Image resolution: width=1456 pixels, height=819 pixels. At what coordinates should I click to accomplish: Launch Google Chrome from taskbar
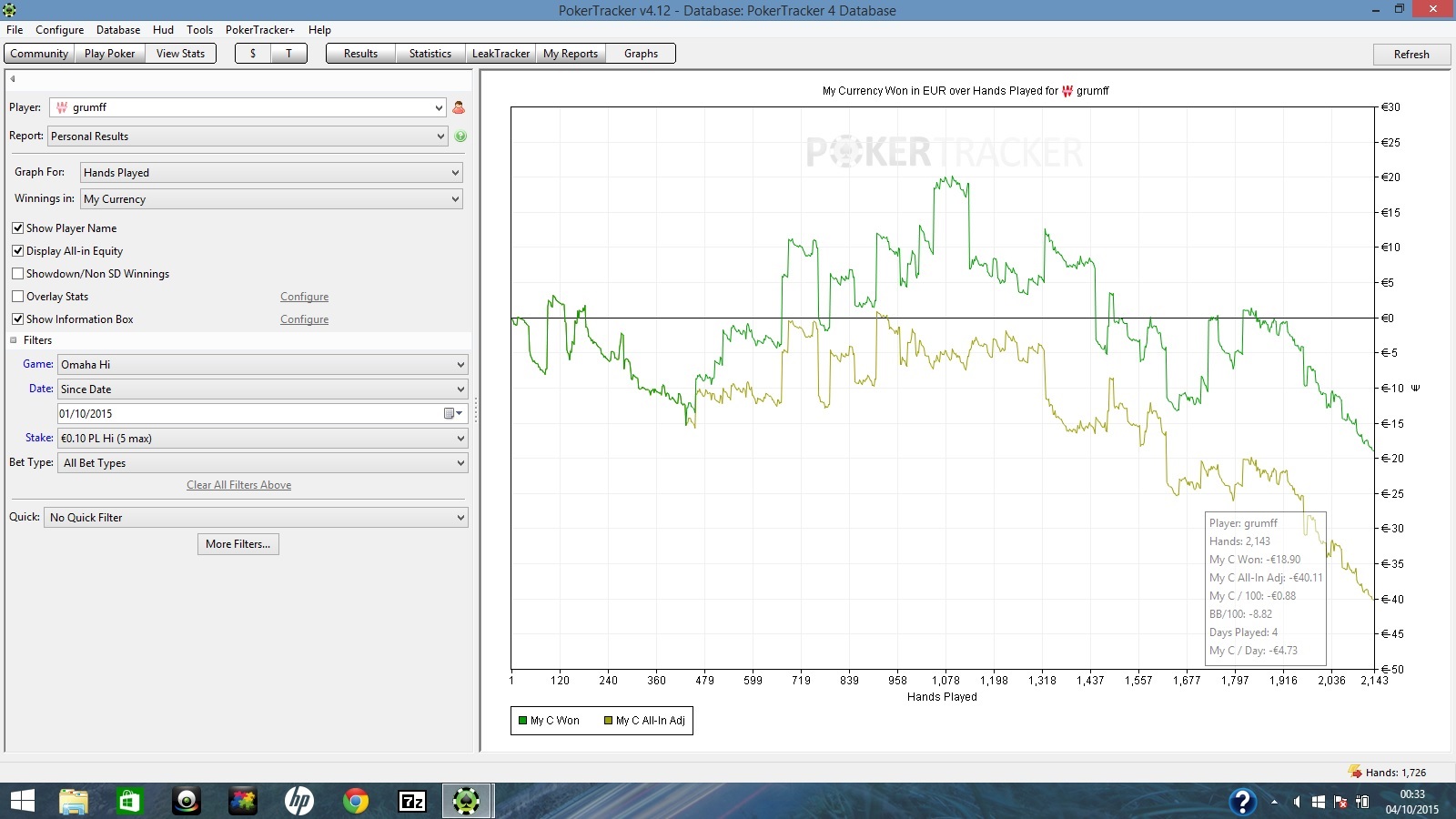pyautogui.click(x=356, y=801)
